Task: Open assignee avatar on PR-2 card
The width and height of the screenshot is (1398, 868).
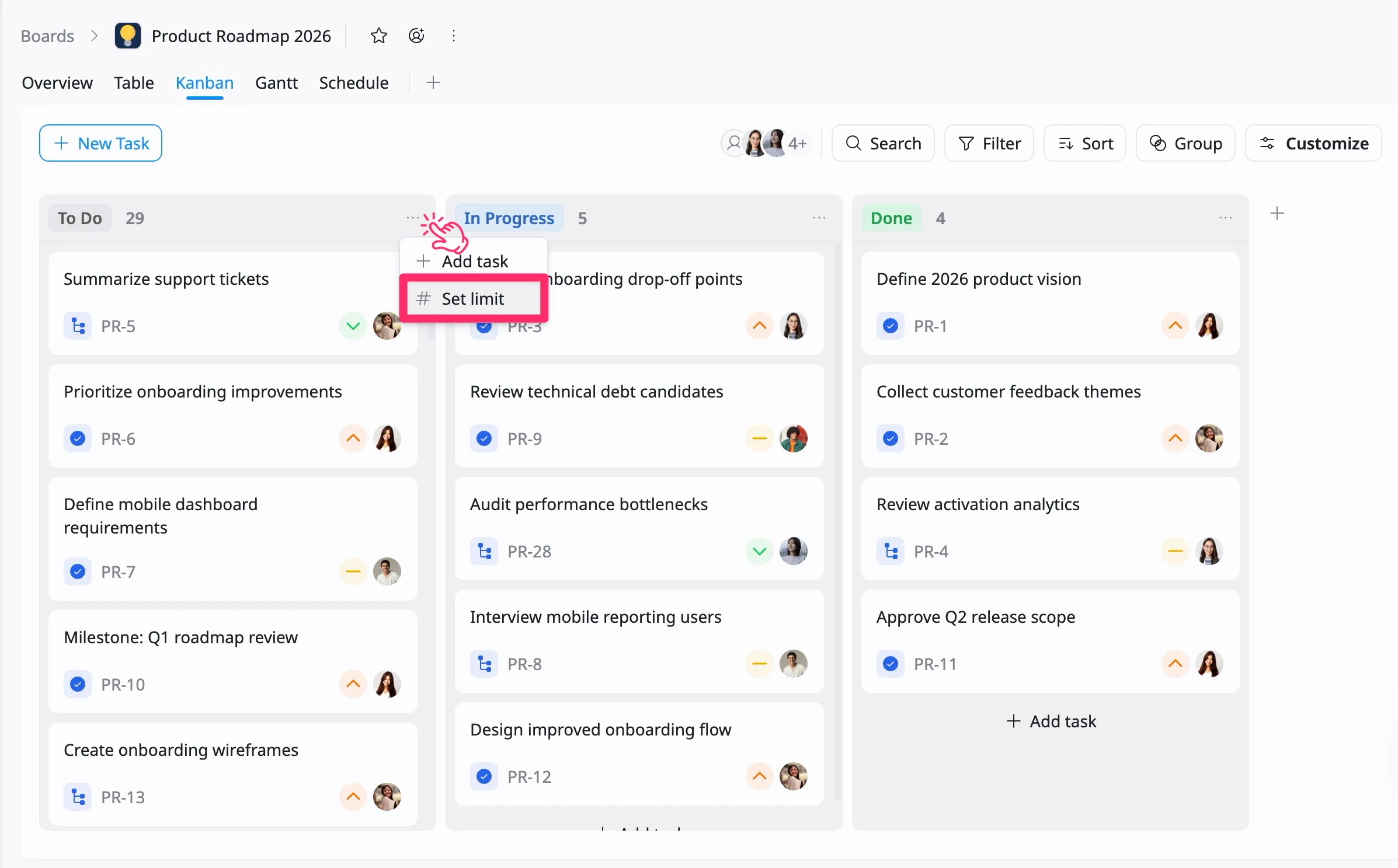Action: coord(1209,438)
